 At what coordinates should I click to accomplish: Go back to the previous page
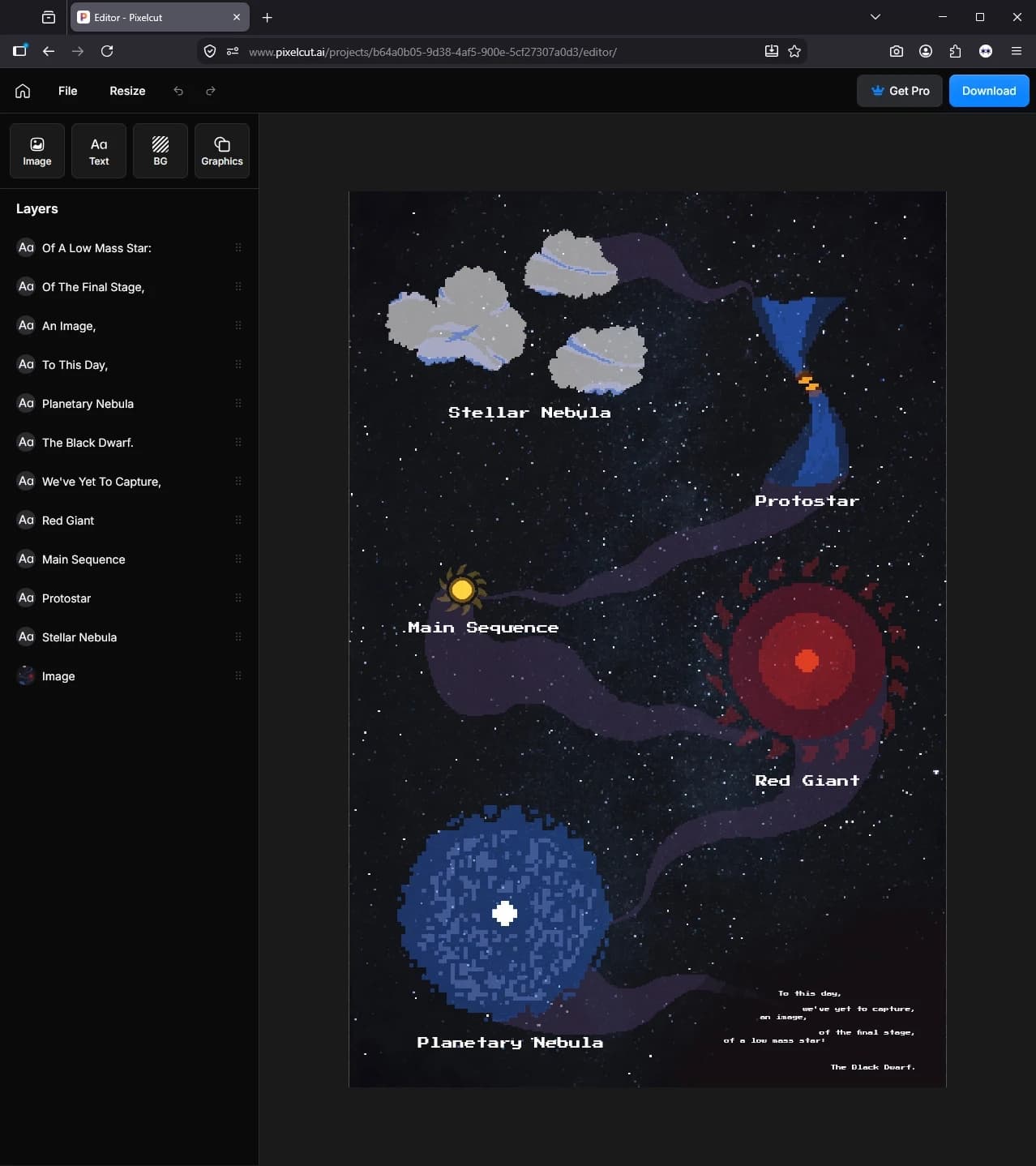pos(49,51)
